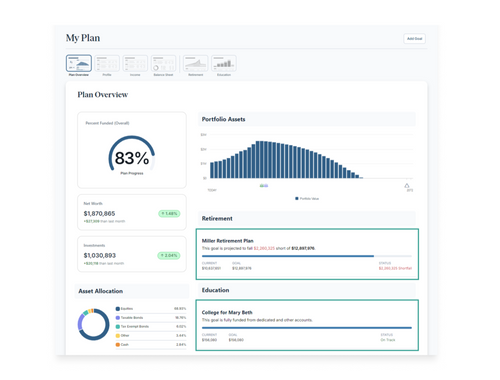
Task: Click the Taxable Bonds color swatch
Action: [118, 318]
